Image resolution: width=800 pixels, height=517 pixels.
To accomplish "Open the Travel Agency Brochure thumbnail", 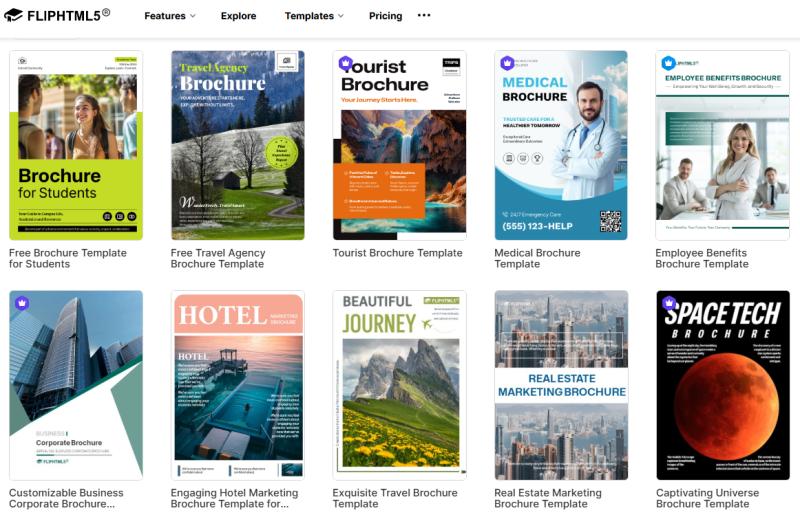I will coord(238,145).
